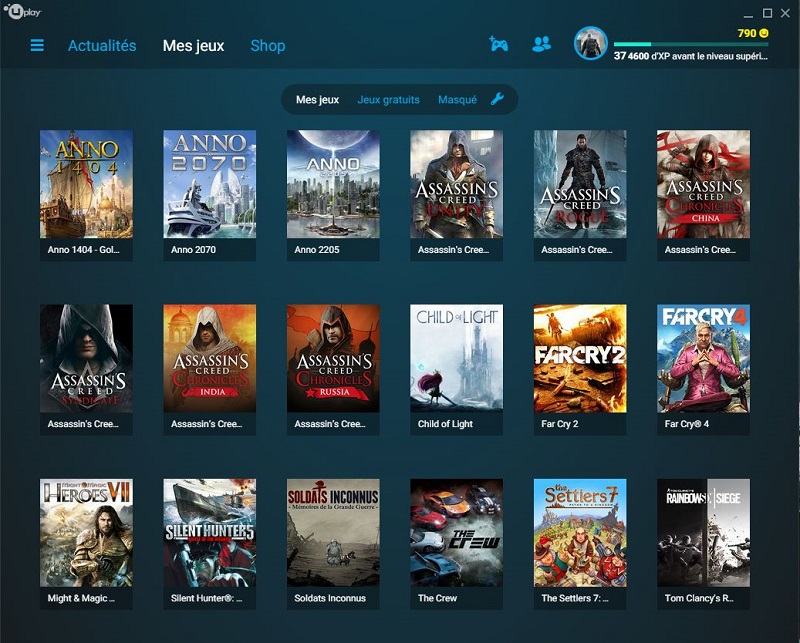Open the profile avatar picture
800x643 pixels.
590,43
